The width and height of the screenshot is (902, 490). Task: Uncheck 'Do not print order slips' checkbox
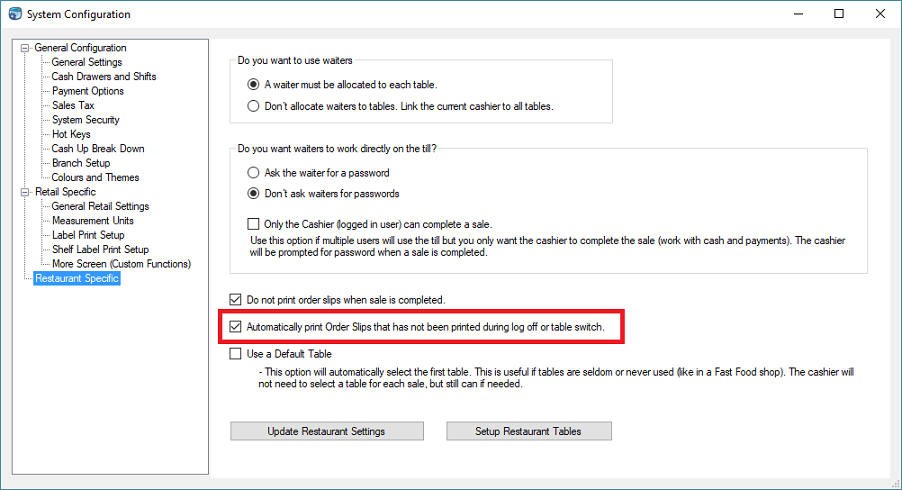[x=236, y=300]
